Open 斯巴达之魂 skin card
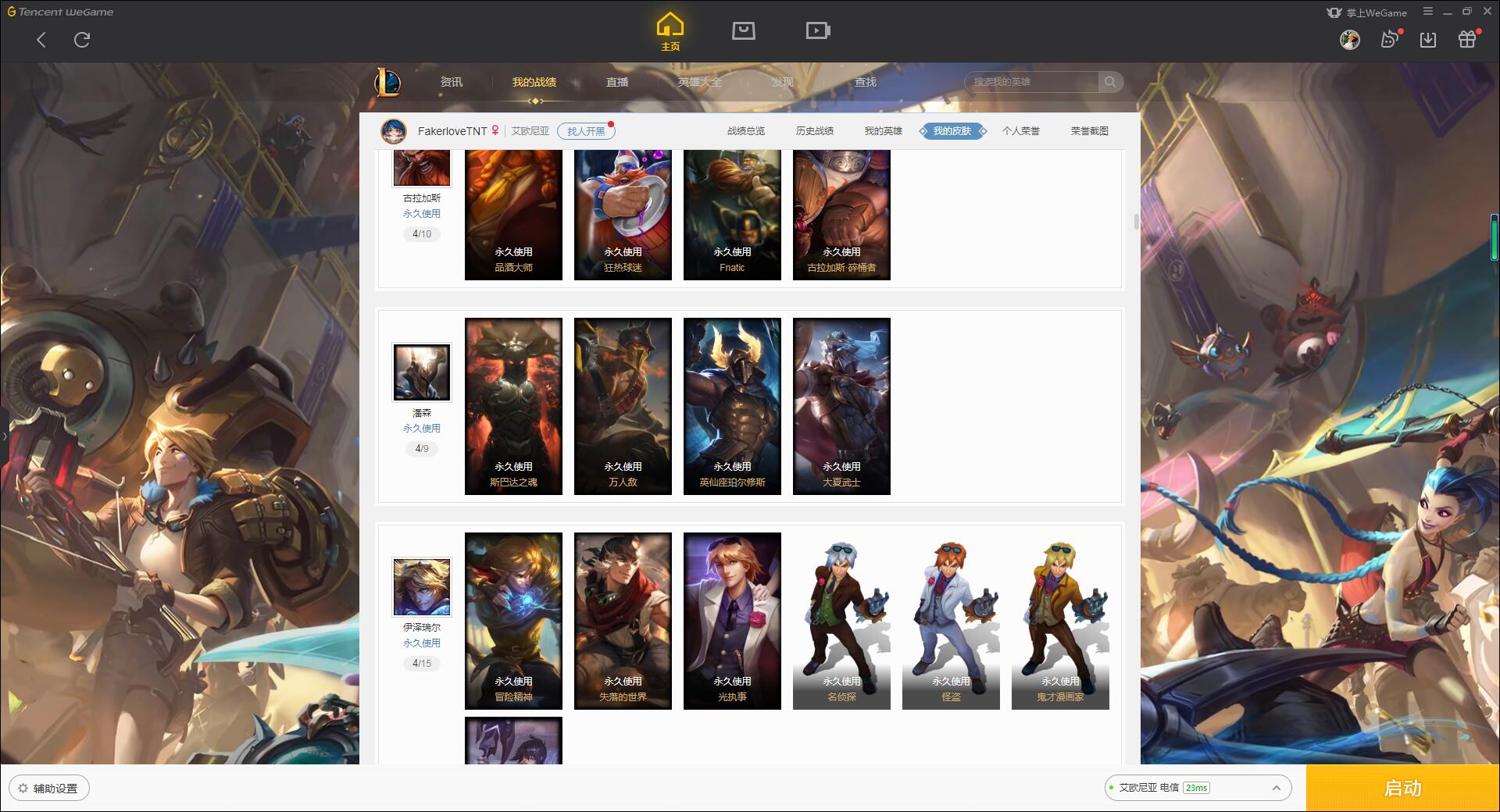This screenshot has height=812, width=1500. [513, 406]
